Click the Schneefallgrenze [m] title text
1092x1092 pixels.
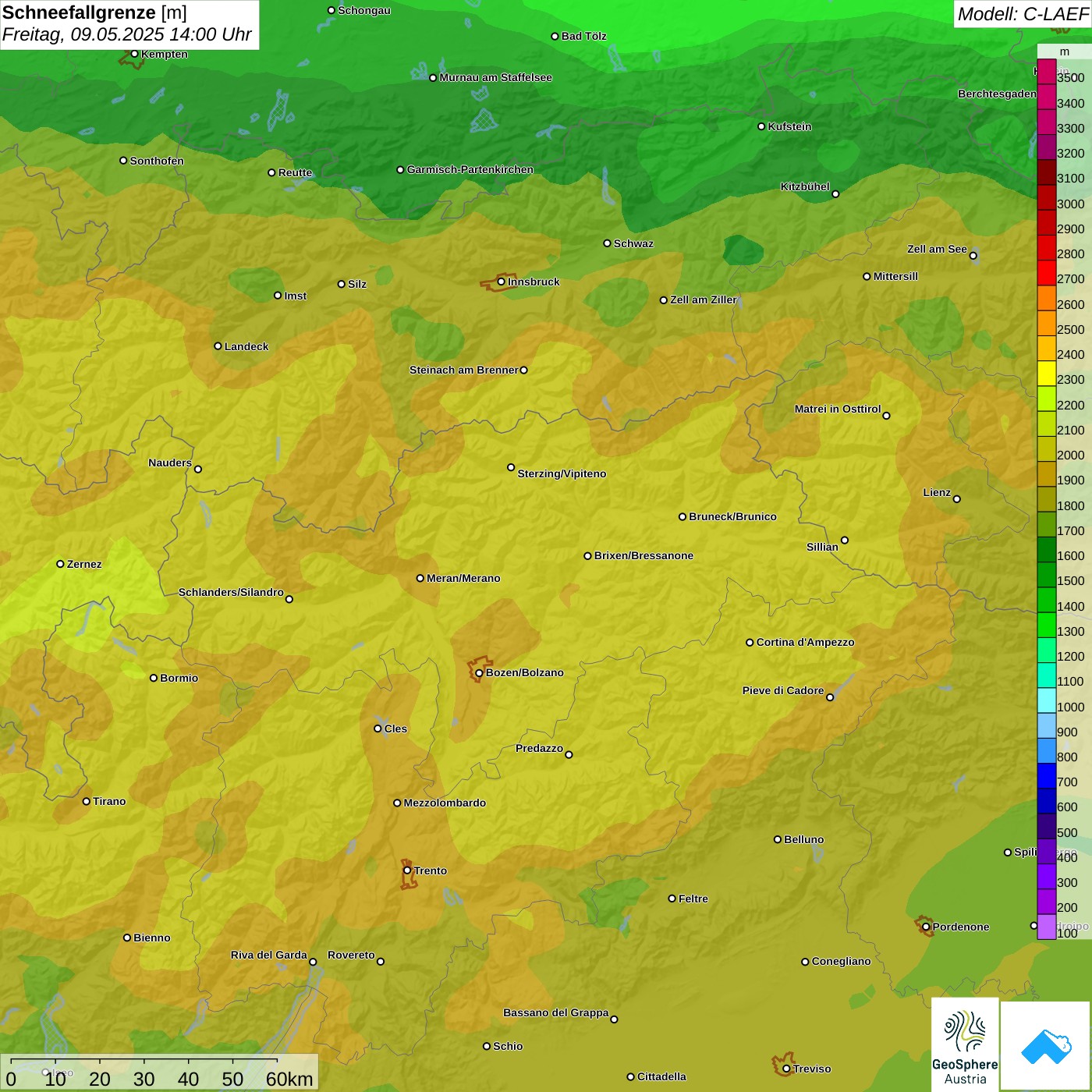click(94, 12)
